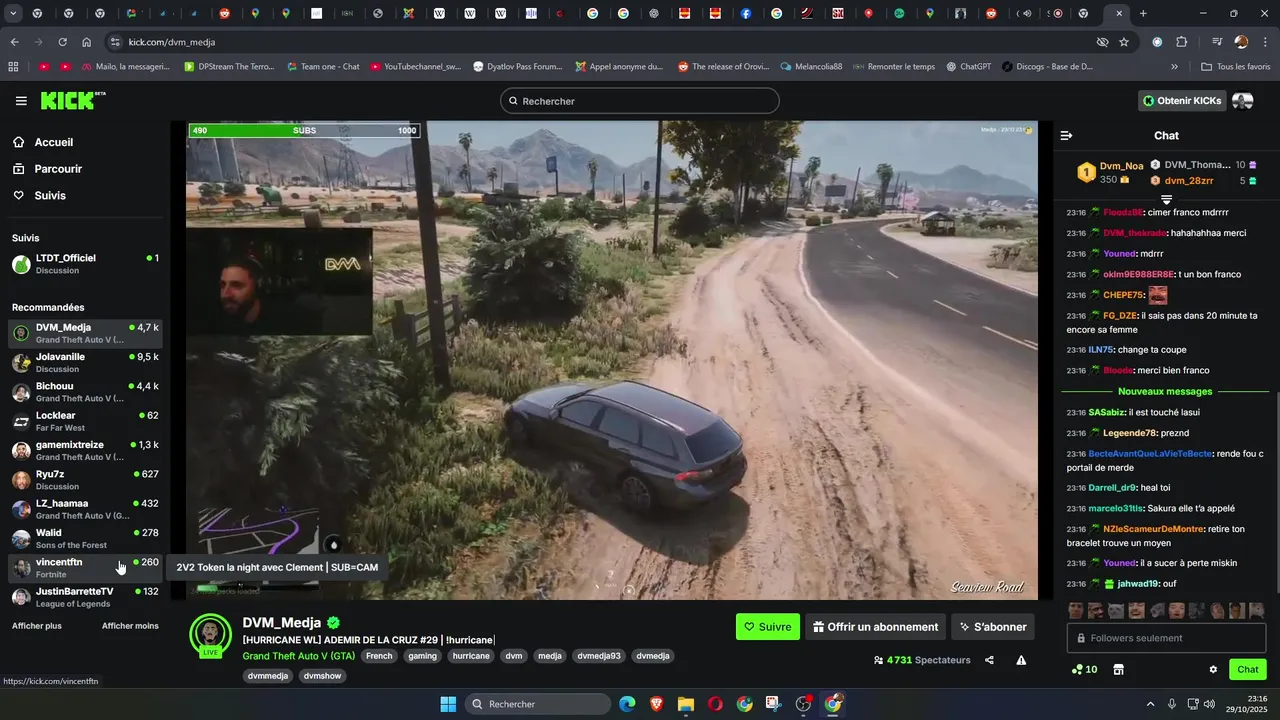
Task: Open user profile avatar menu on Kick
Action: coord(1243,101)
